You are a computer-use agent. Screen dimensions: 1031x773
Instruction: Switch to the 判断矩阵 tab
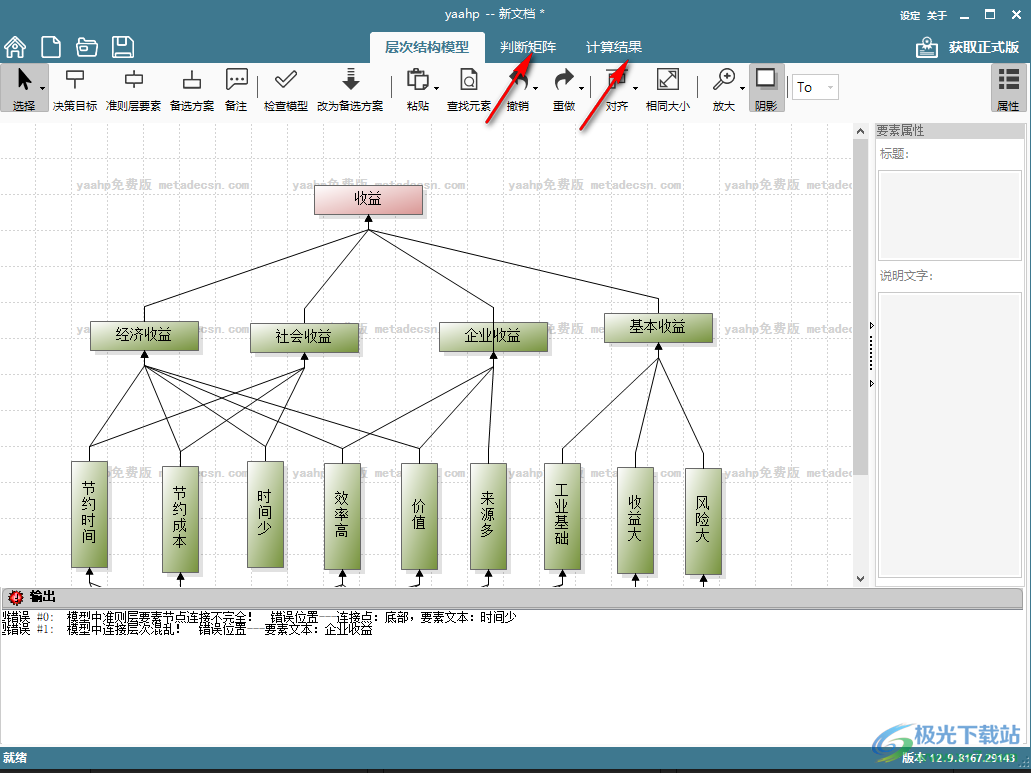click(529, 47)
